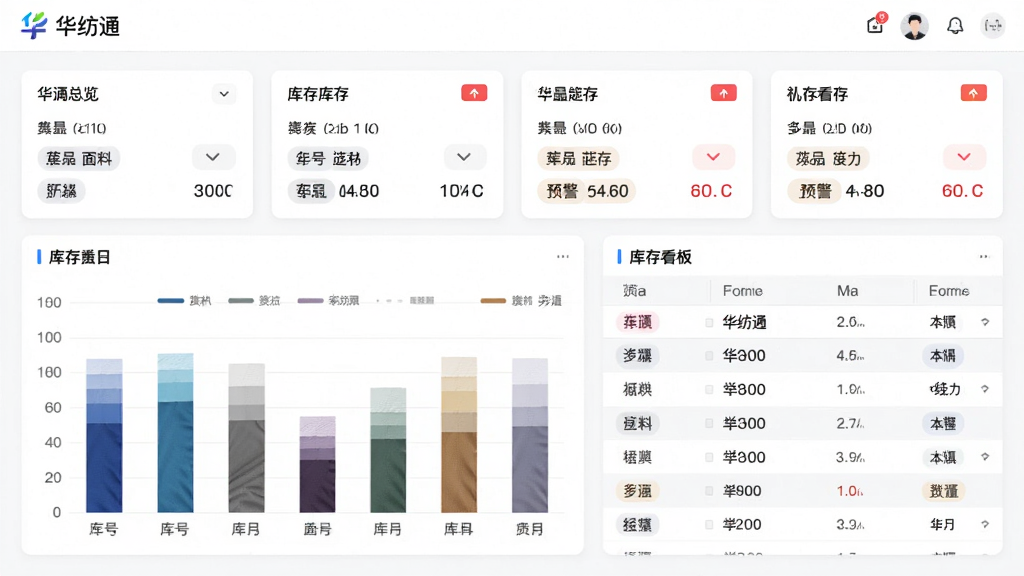1024x576 pixels.
Task: Open the three-dot menu of the bar chart panel
Action: (x=563, y=257)
